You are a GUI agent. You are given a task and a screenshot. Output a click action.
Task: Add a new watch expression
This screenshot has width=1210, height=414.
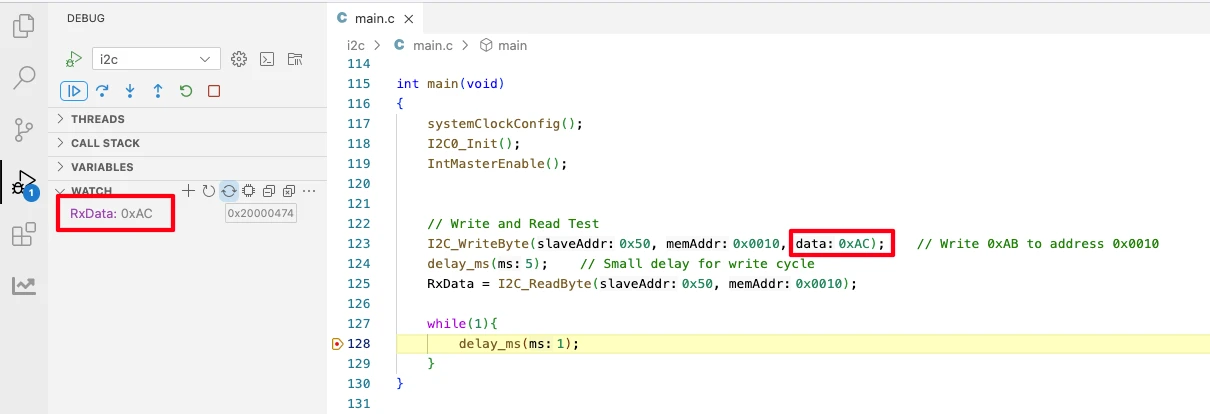(187, 191)
